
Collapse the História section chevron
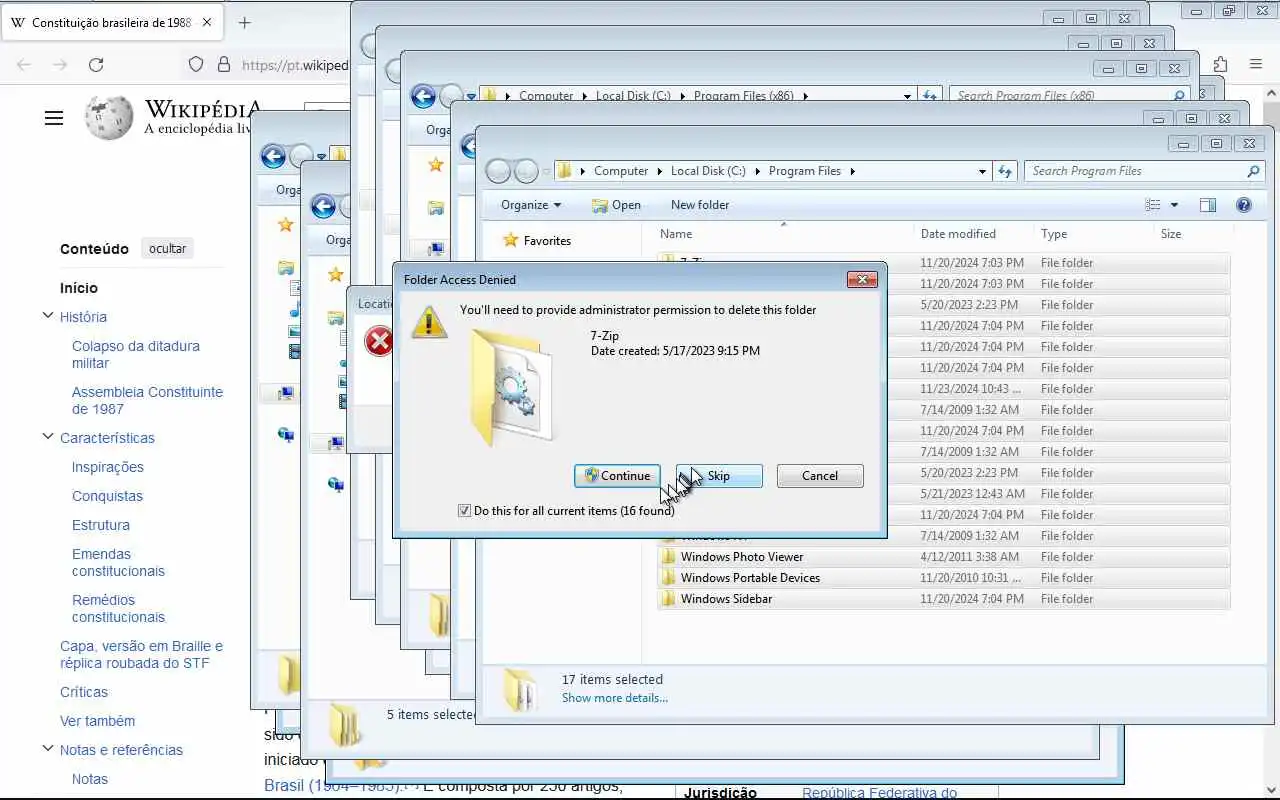pyautogui.click(x=47, y=316)
